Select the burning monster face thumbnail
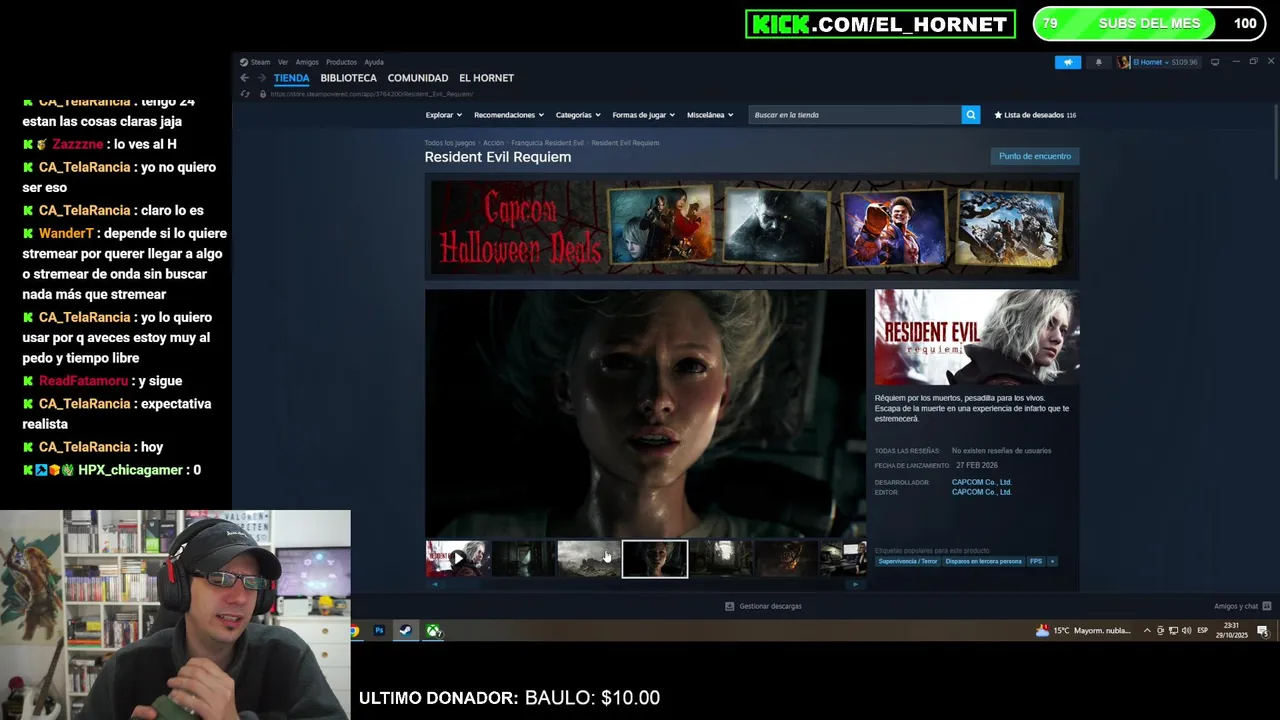1280x720 pixels. click(786, 559)
